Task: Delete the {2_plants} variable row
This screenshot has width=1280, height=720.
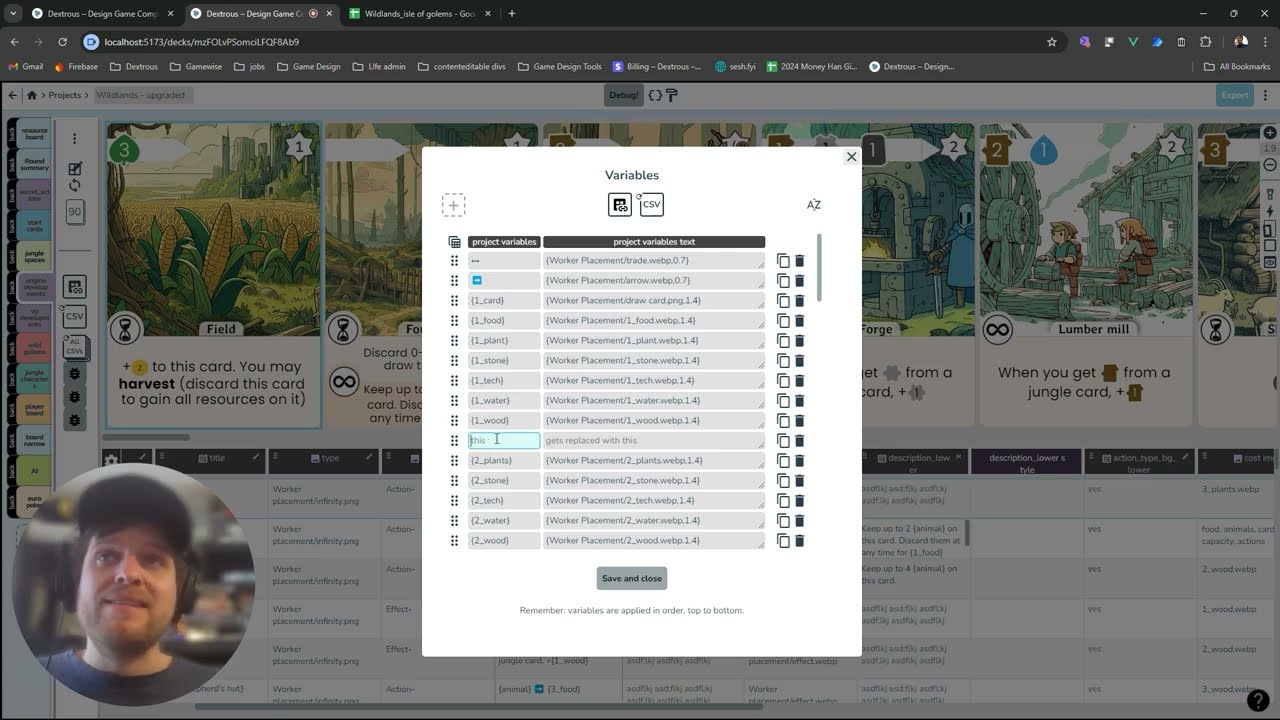Action: 799,461
